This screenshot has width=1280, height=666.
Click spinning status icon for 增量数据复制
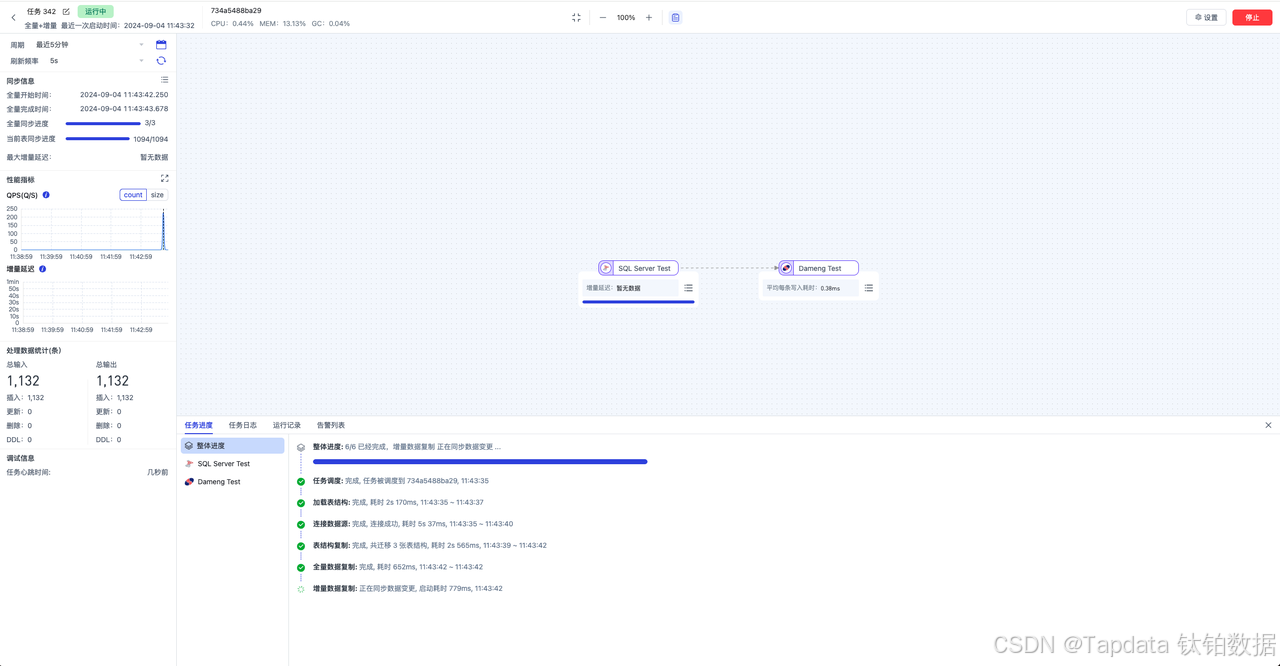click(x=301, y=589)
